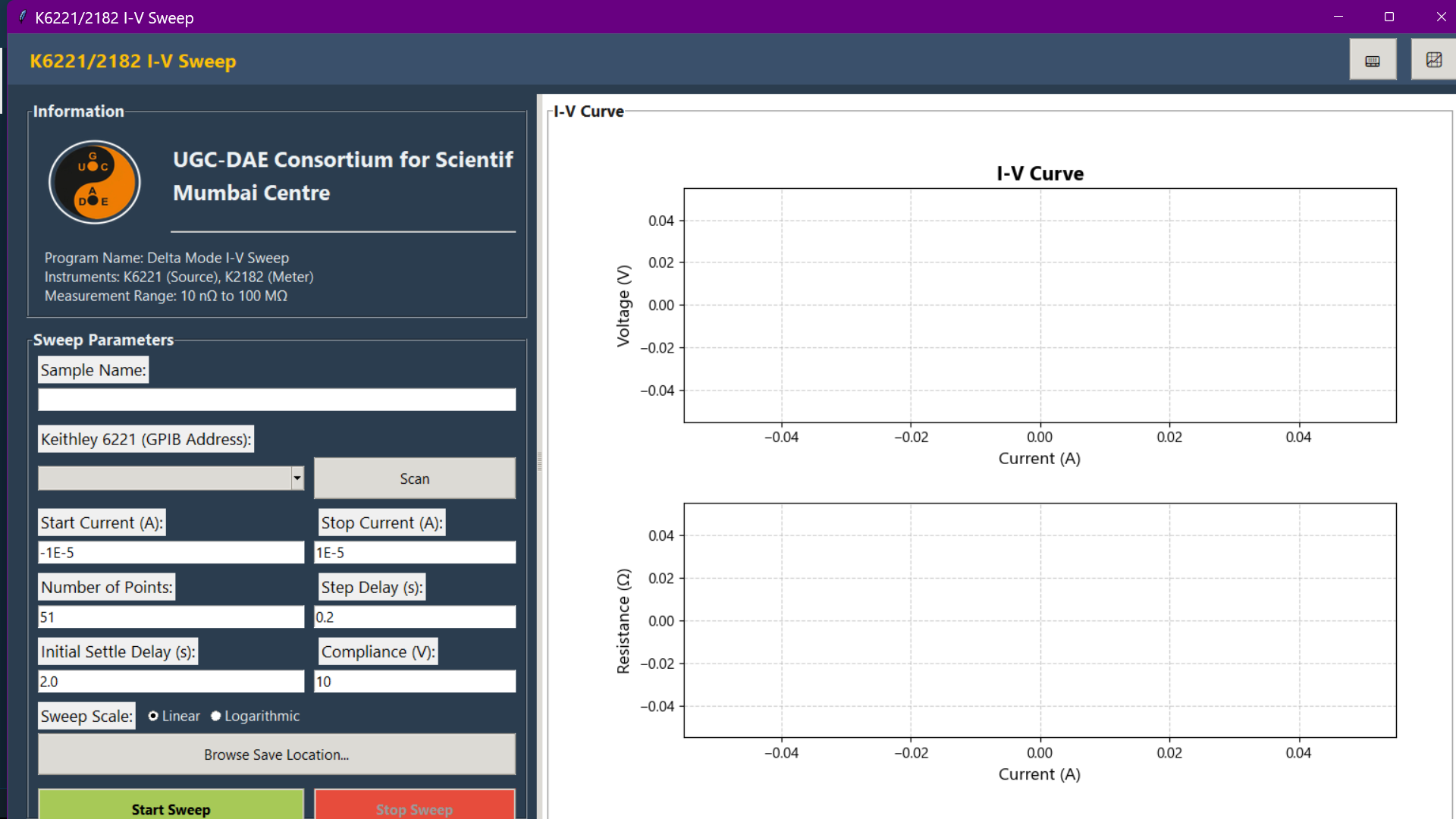
Task: Click the console/keyboard icon button in header
Action: click(x=1373, y=61)
